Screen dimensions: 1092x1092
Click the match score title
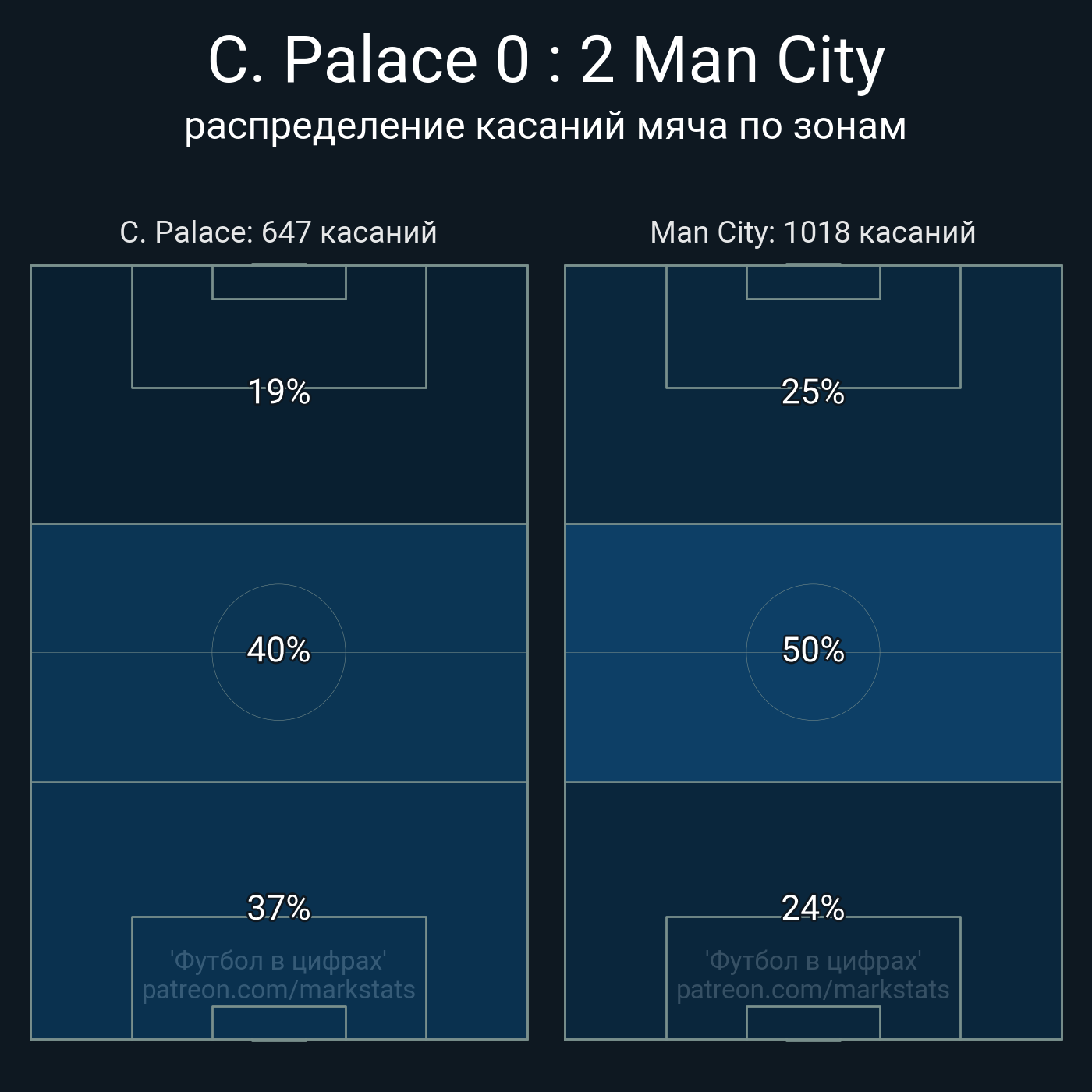(546, 61)
